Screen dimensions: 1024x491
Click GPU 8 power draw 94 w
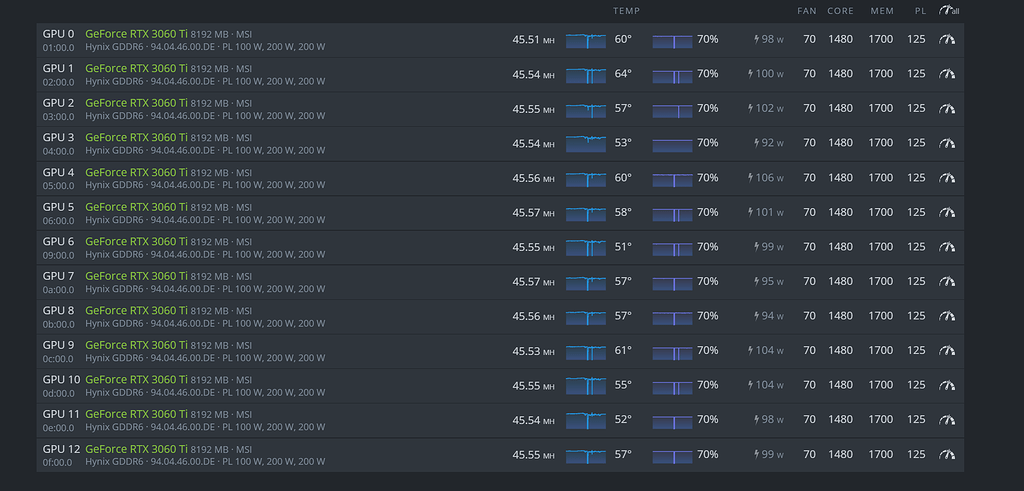tap(769, 316)
